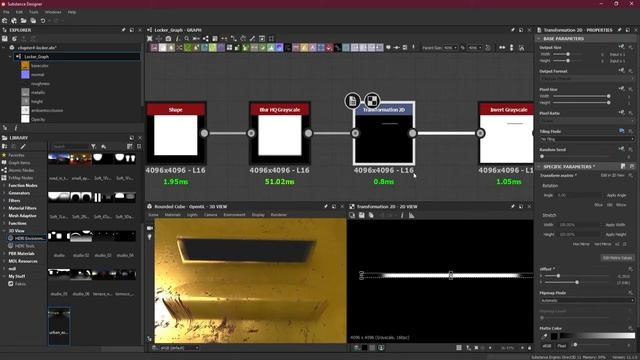The image size is (640, 360).
Task: Click the grid icon in the 2D view bottom bar
Action: (459, 348)
